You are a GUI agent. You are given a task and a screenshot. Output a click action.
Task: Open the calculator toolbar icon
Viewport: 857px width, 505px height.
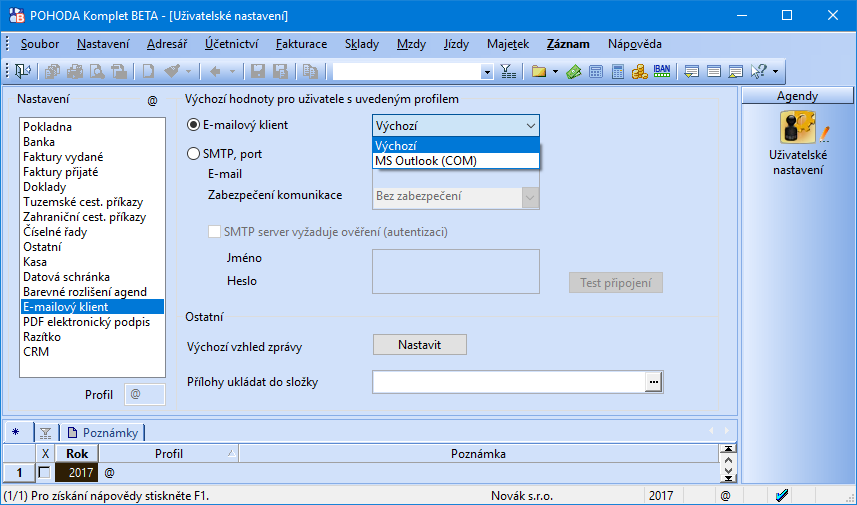pyautogui.click(x=618, y=71)
